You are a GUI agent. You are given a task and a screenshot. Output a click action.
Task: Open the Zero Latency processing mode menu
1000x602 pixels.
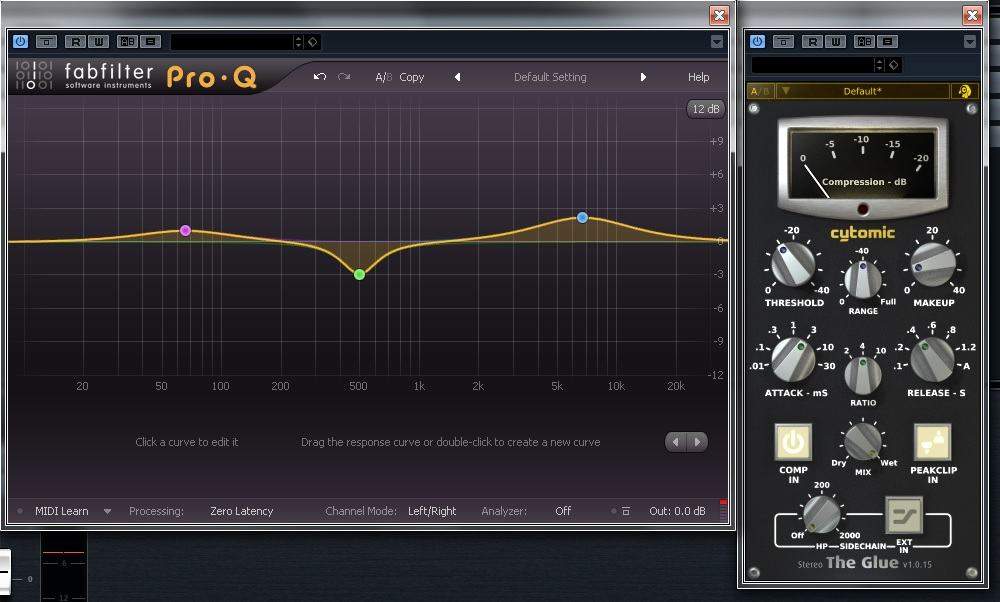click(242, 511)
